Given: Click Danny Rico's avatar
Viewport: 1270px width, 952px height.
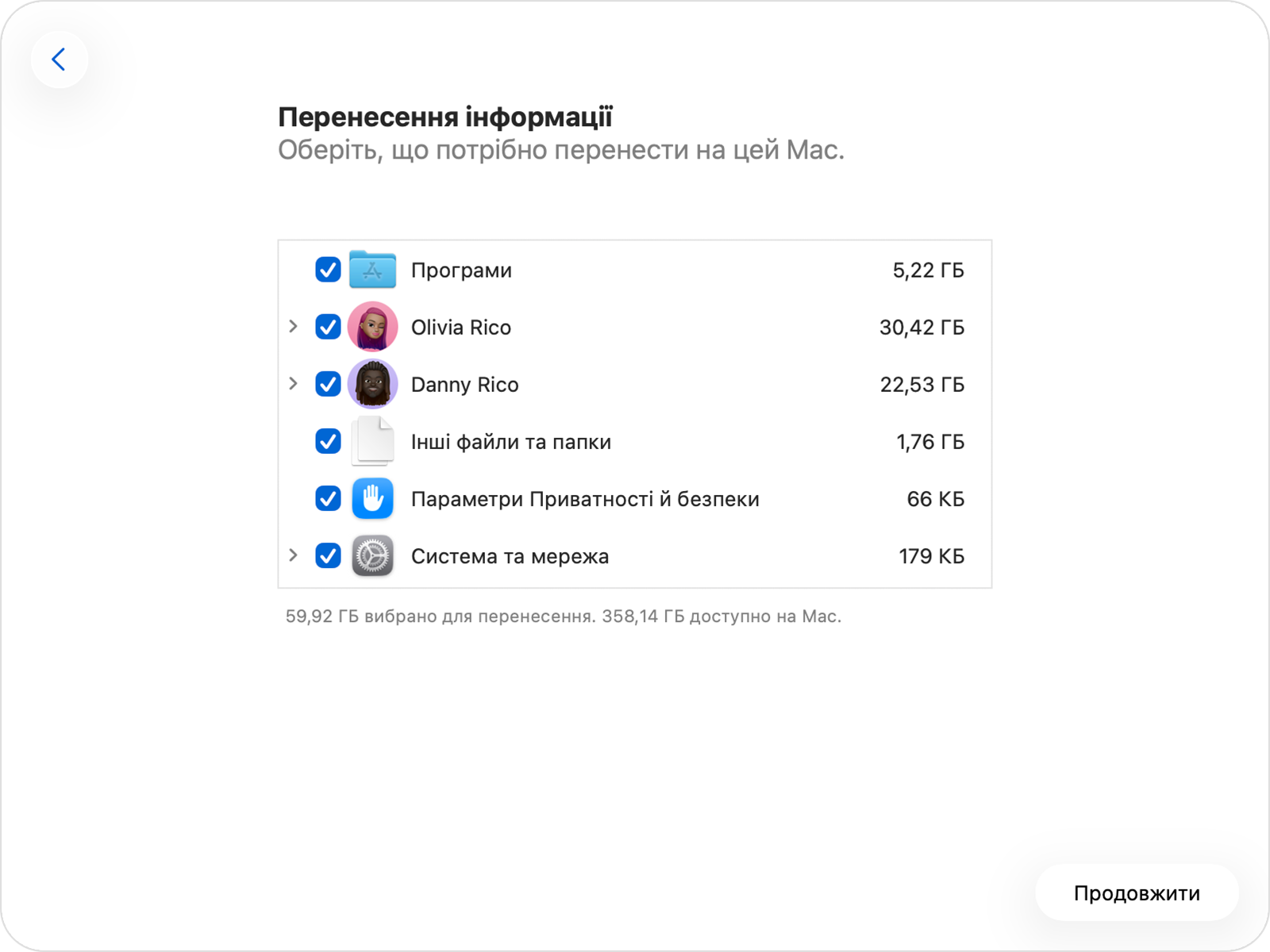Looking at the screenshot, I should (372, 384).
